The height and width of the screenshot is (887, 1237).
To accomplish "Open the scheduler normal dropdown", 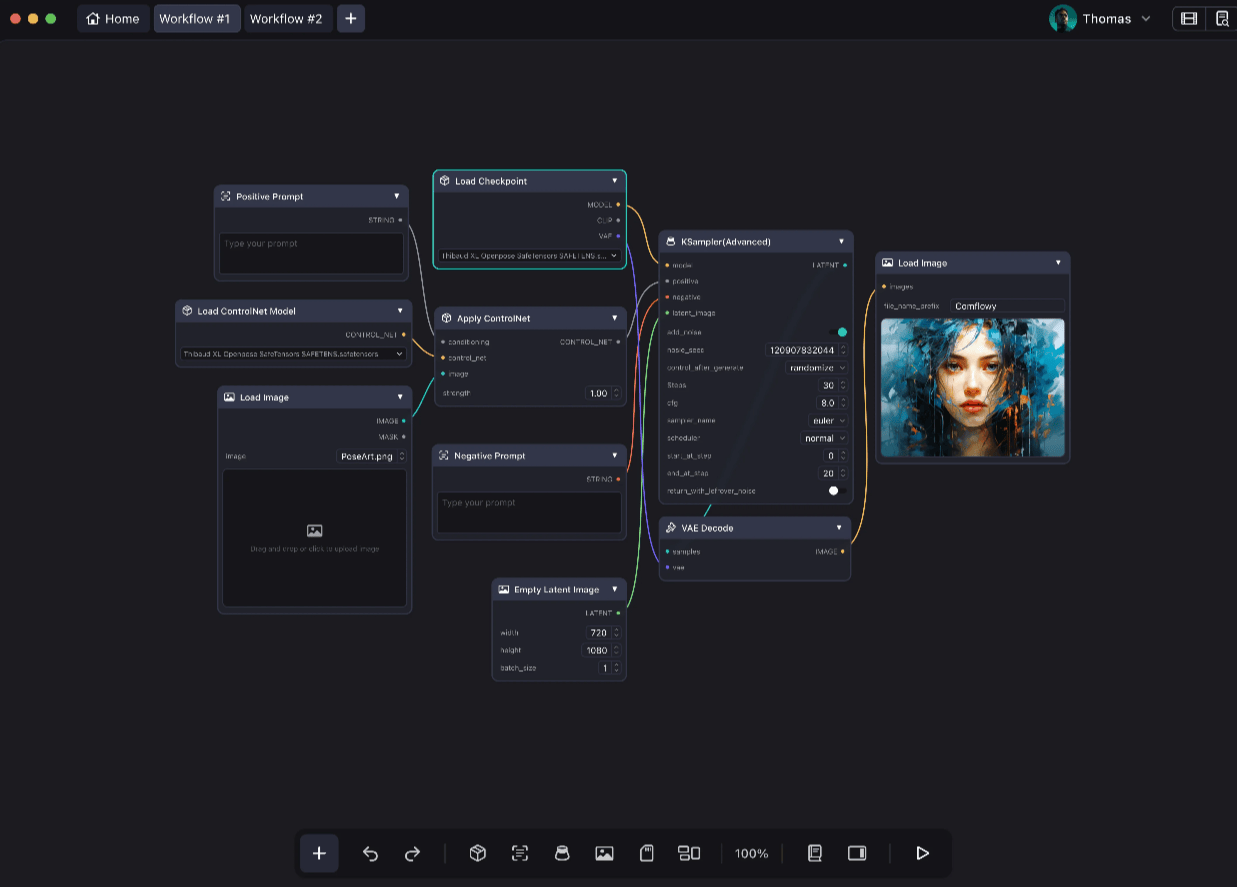I will [825, 438].
